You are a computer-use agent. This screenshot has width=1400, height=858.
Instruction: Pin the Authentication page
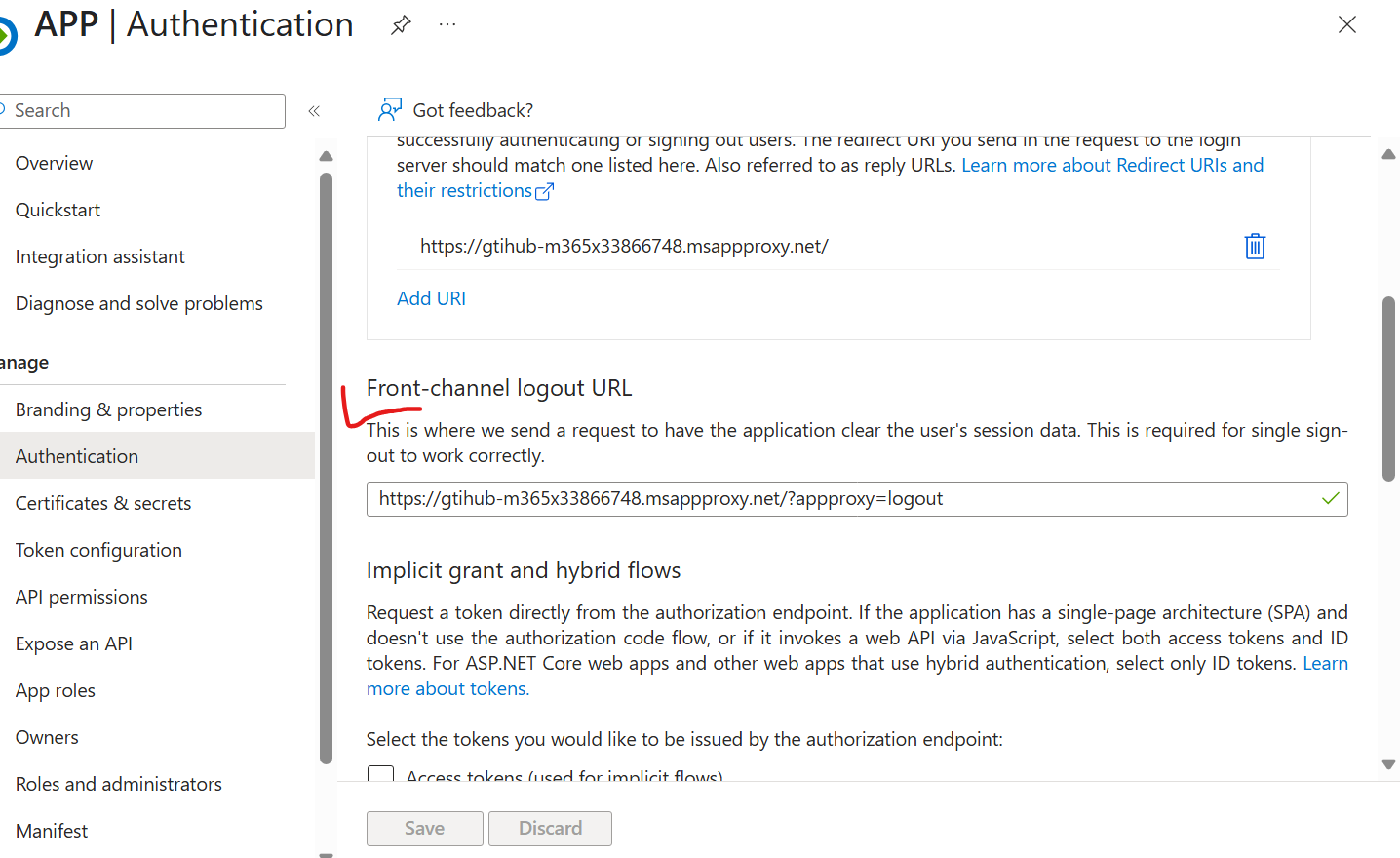pyautogui.click(x=401, y=24)
